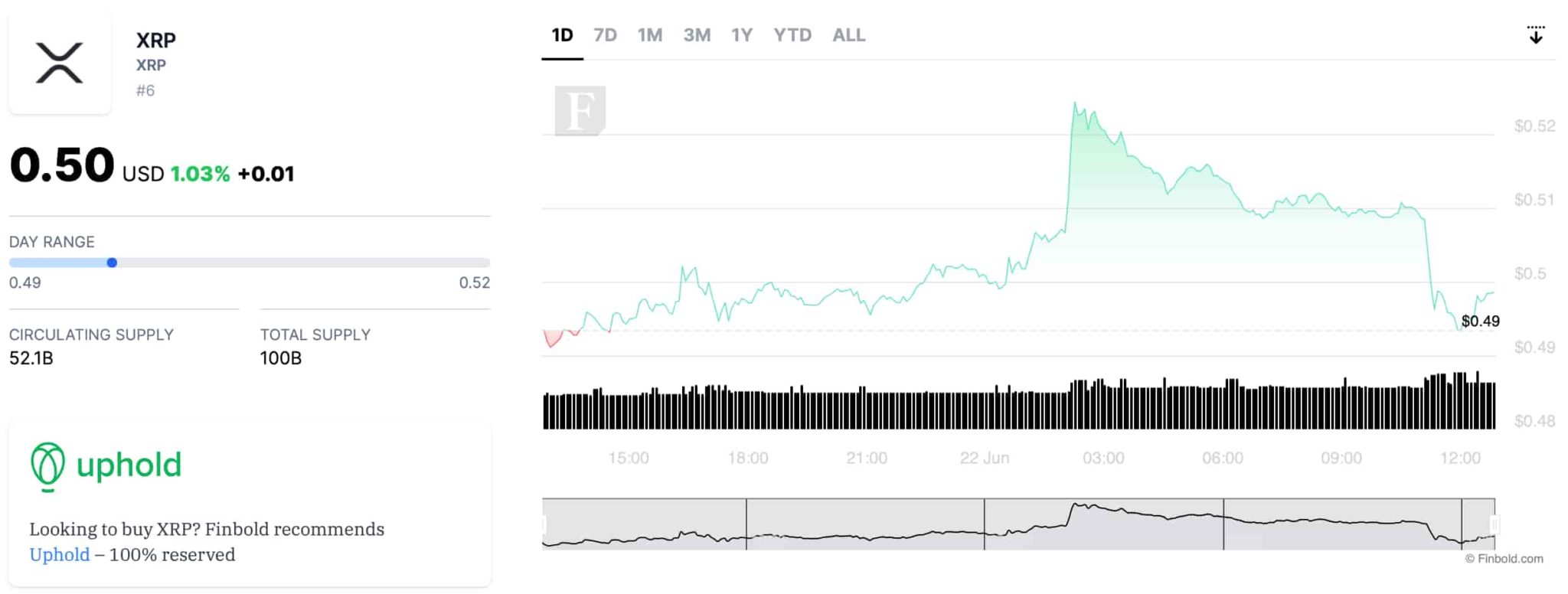The image size is (1568, 594).
Task: Click the right handle of chart navigator
Action: point(1494,524)
